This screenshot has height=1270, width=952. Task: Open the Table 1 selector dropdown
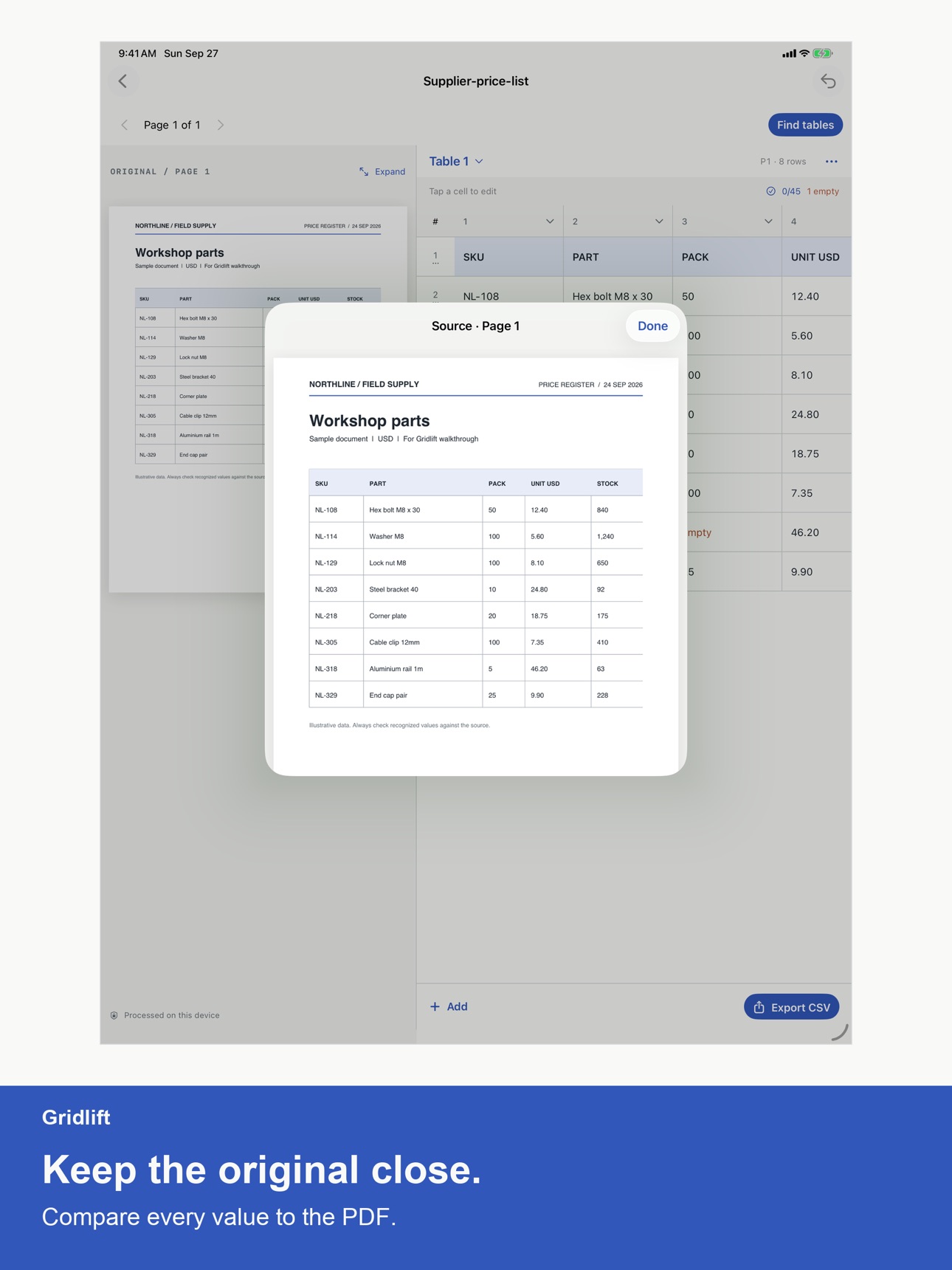point(456,162)
